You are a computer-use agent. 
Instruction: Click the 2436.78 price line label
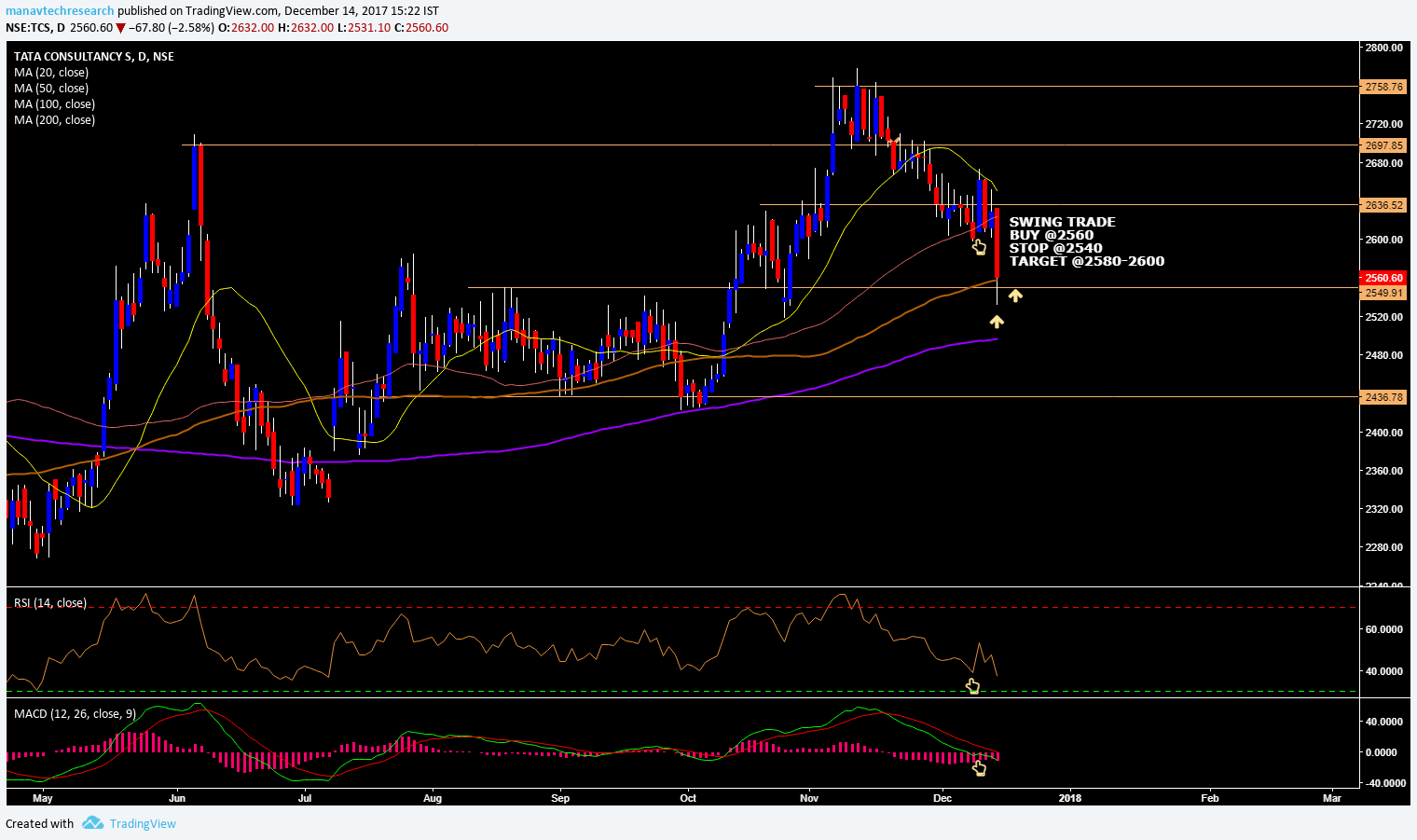pyautogui.click(x=1383, y=397)
